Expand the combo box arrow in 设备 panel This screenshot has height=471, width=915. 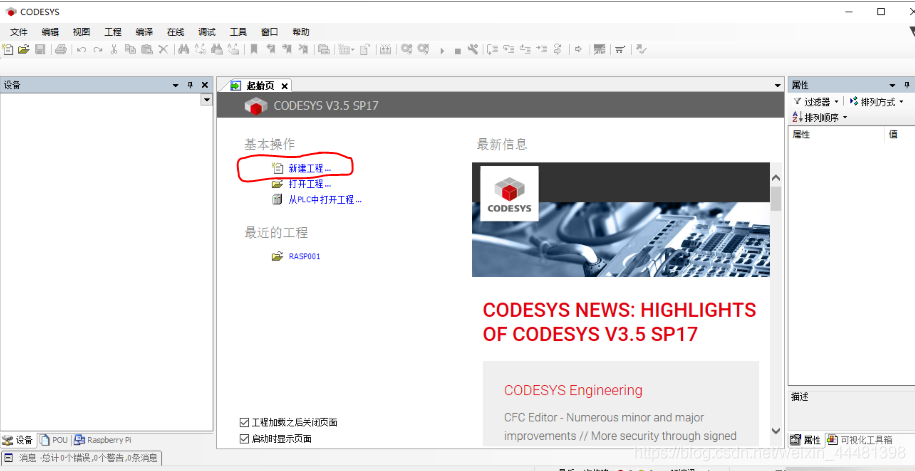(206, 100)
